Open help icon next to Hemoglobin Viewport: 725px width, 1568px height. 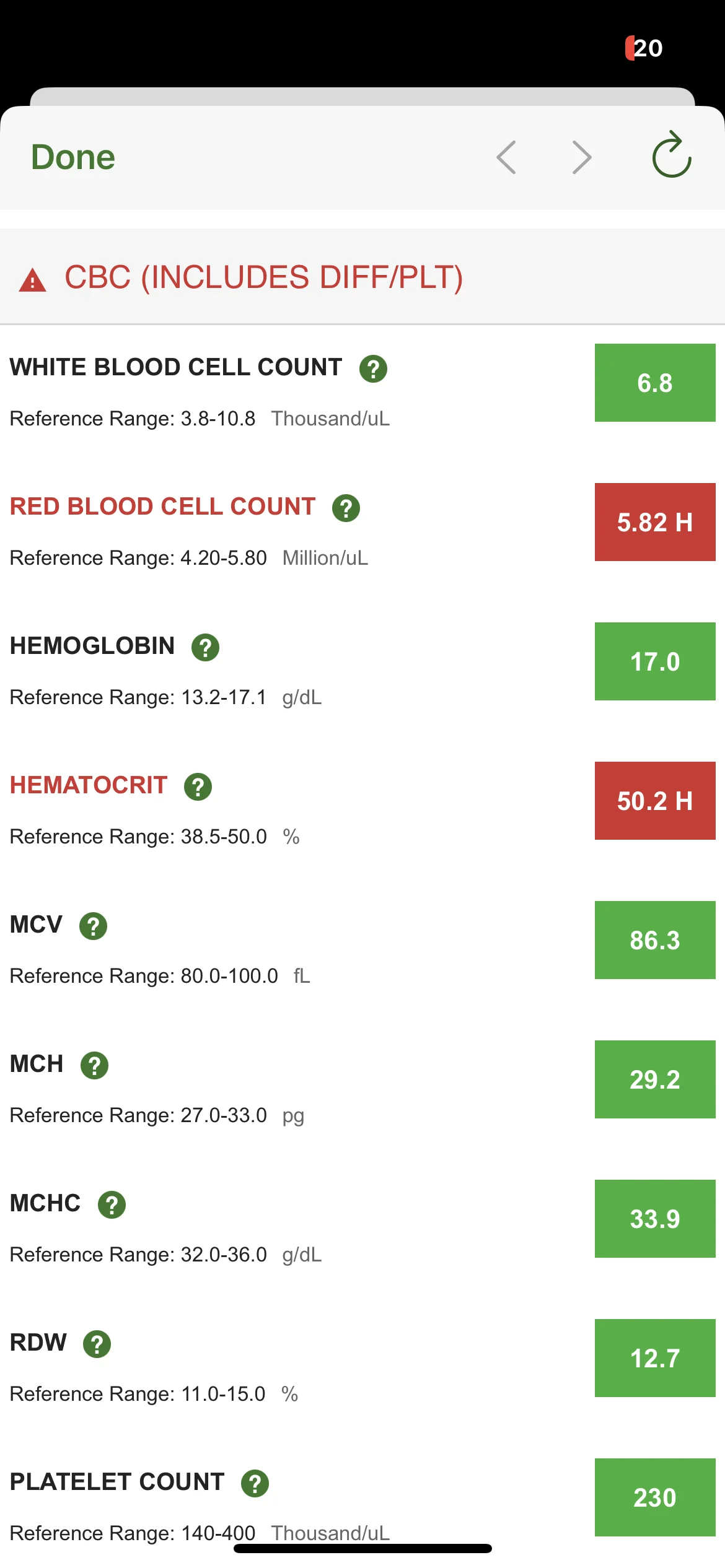point(206,648)
